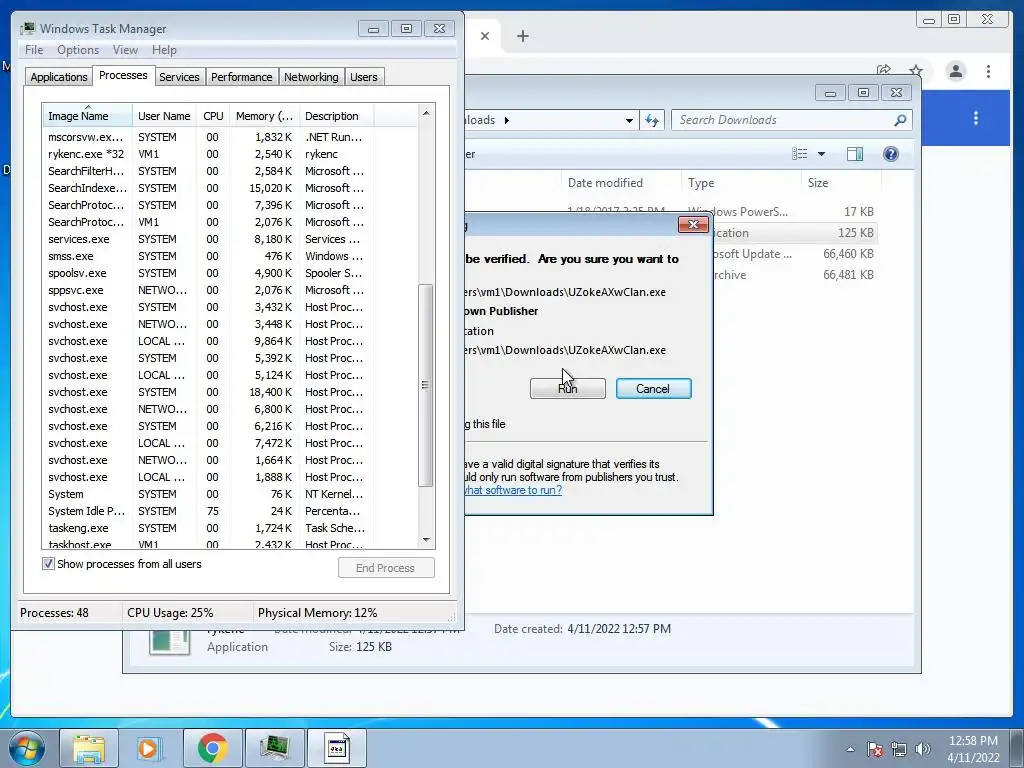
Task: Click the rykenc file thumbnail in details pane
Action: click(169, 642)
